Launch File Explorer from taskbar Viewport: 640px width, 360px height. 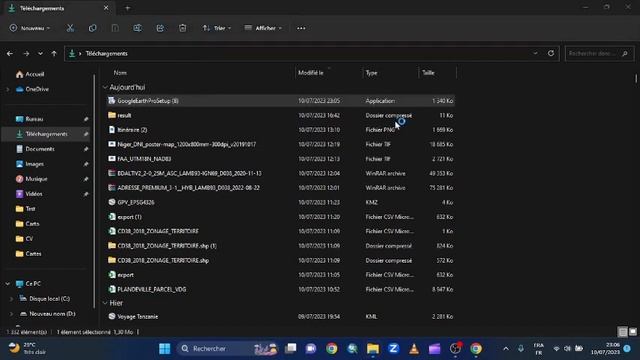373,349
